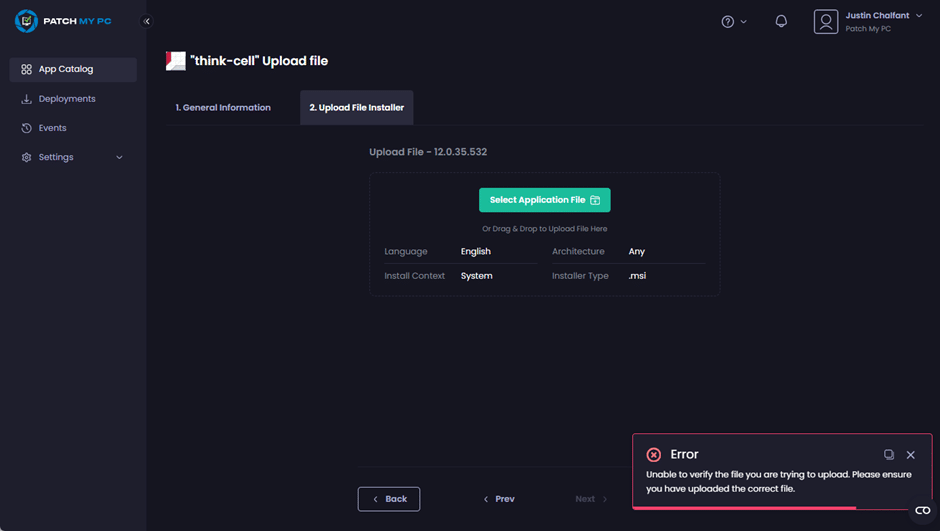Click the user profile avatar icon

click(x=825, y=21)
